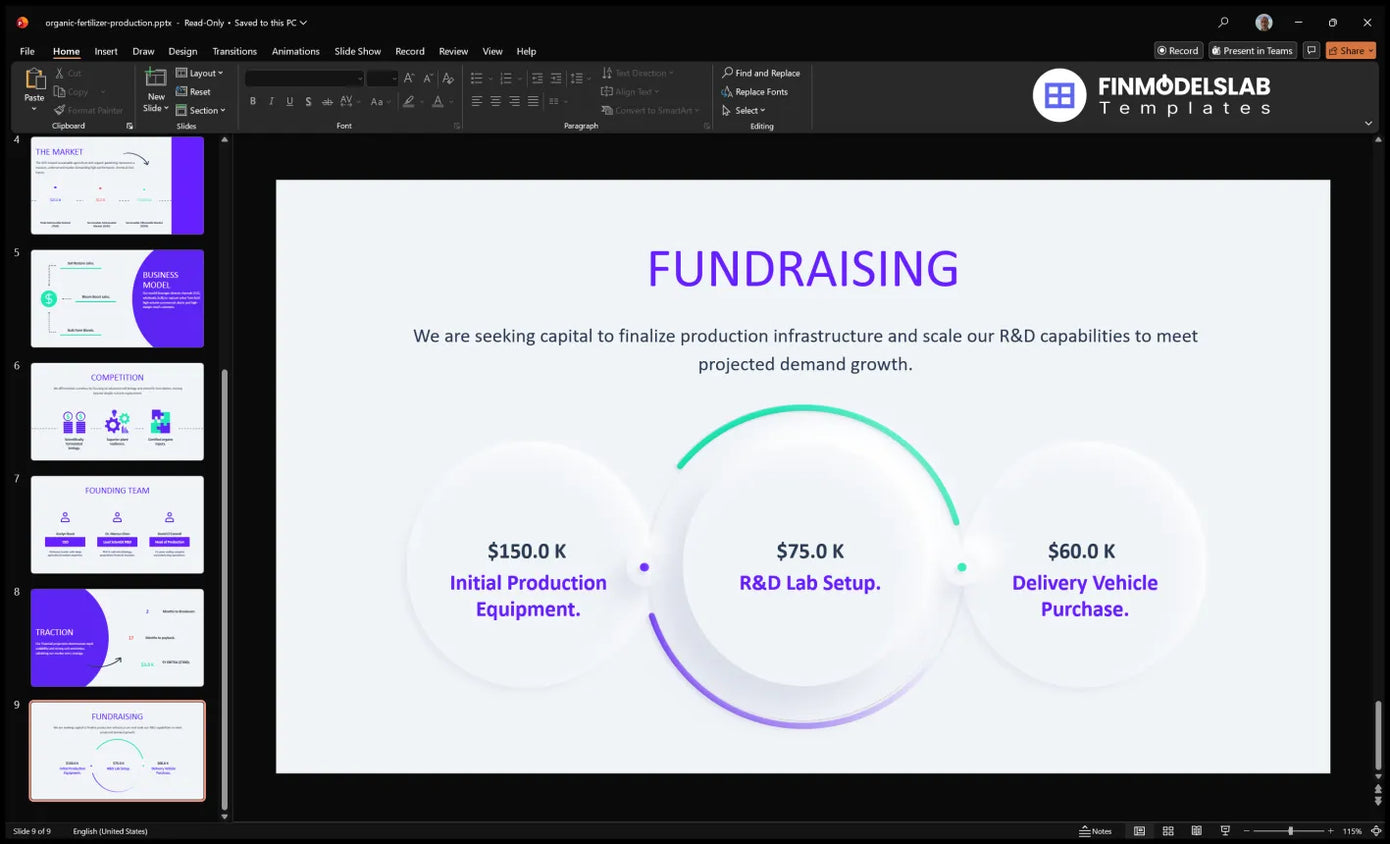Click English (United States) language indicator
This screenshot has width=1390, height=844.
[110, 831]
